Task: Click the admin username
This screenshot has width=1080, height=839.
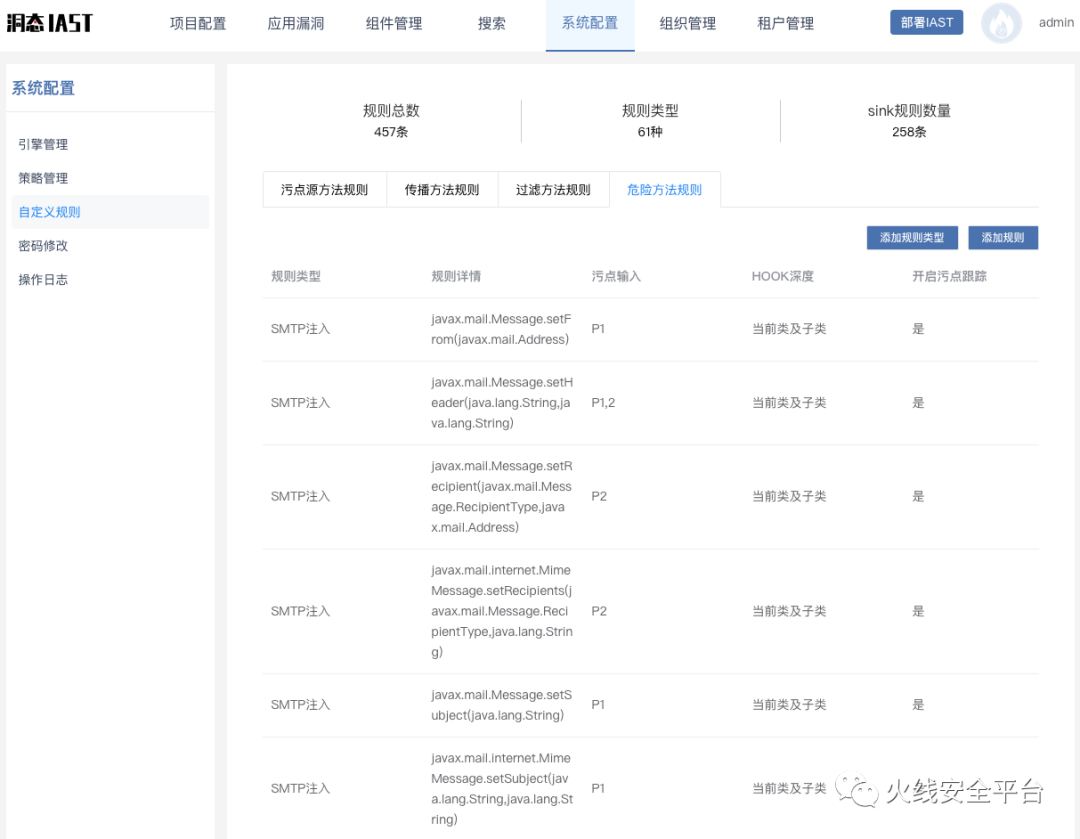Action: (1056, 22)
